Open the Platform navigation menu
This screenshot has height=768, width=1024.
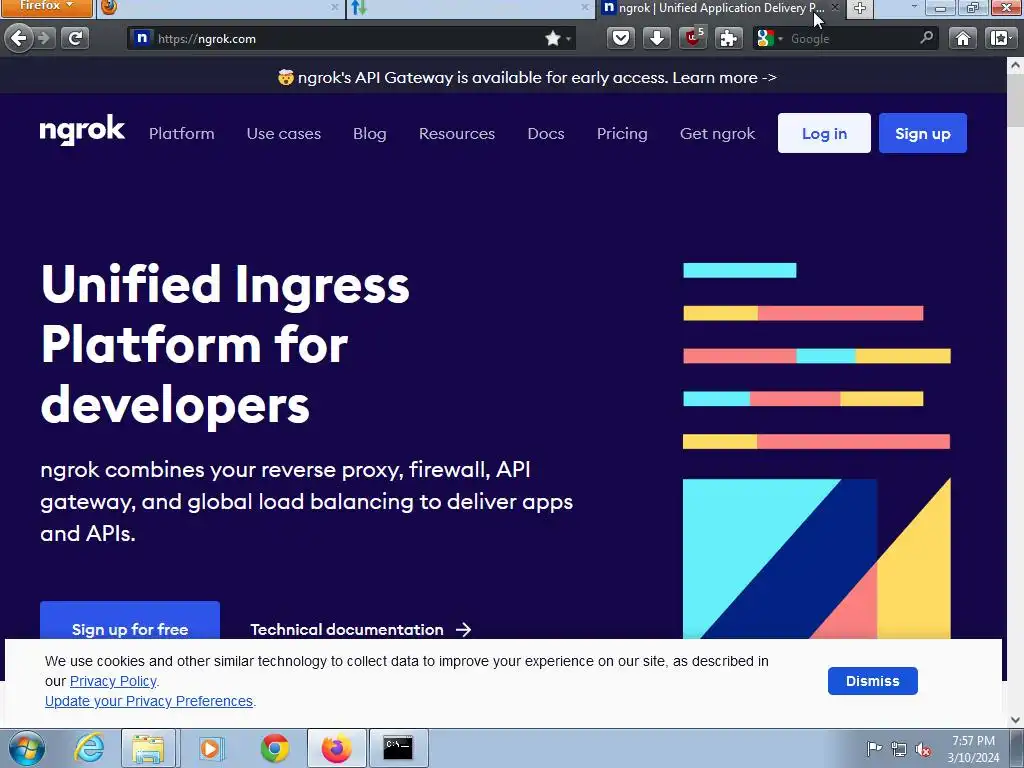[182, 133]
